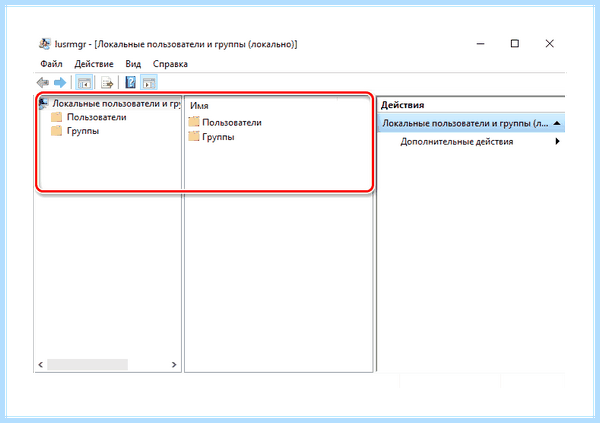Click Локальные пользователи и группы actions header
The height and width of the screenshot is (423, 600).
click(x=471, y=123)
